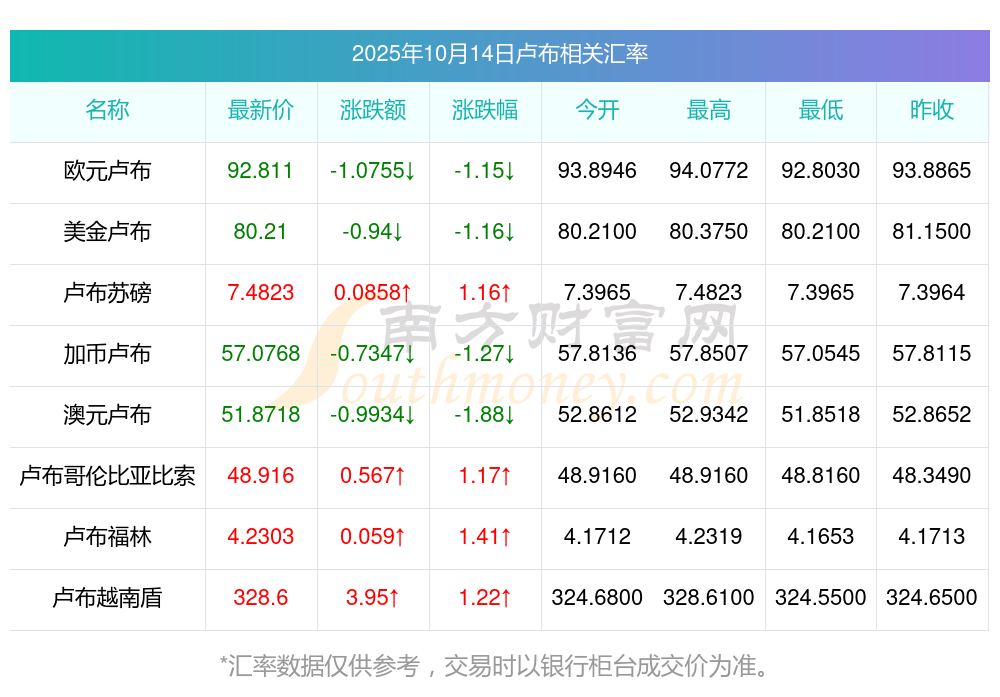The image size is (1000, 697).
Task: Select latest price 51.8718
Action: point(260,415)
